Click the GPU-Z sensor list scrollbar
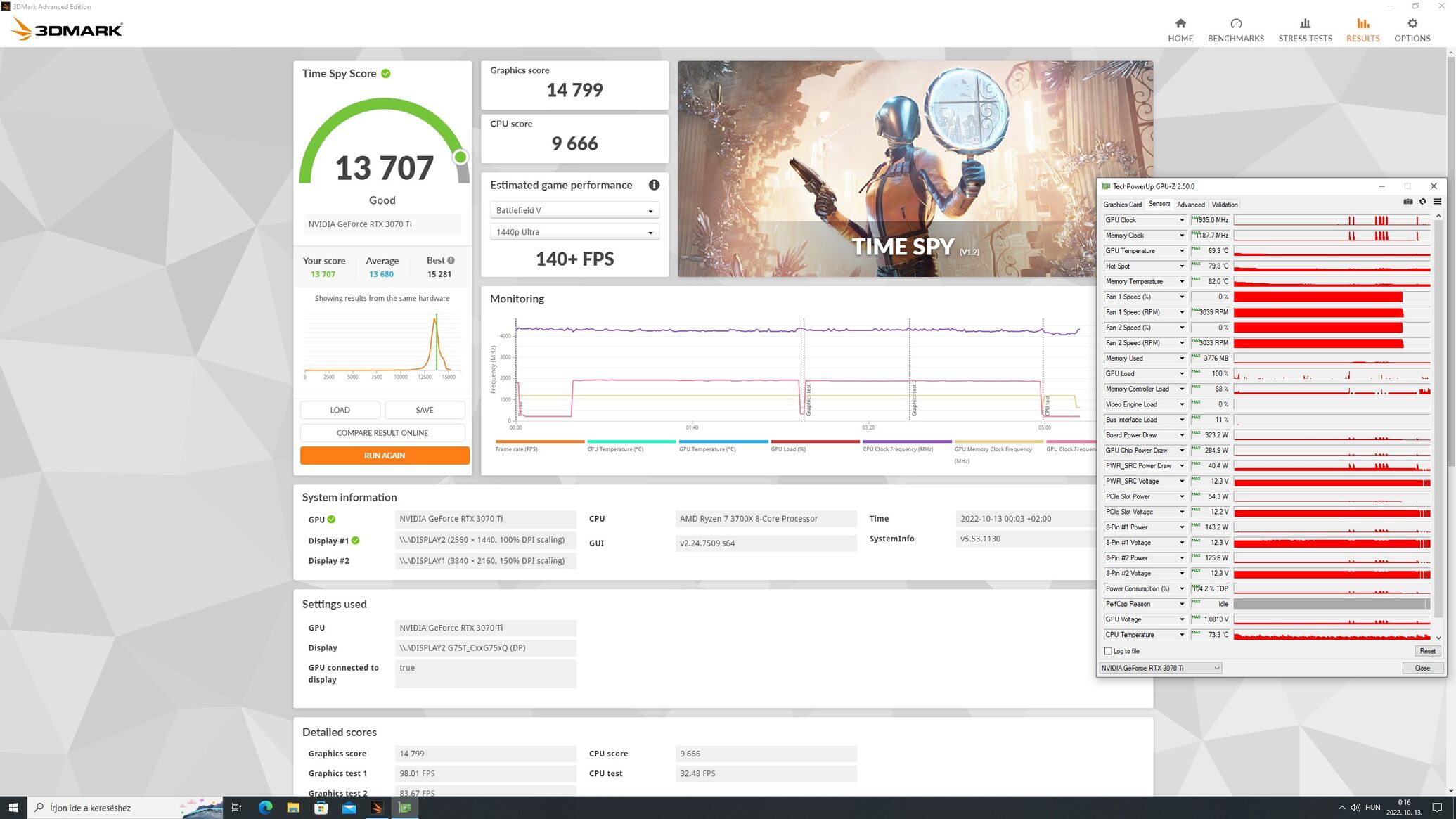The width and height of the screenshot is (1456, 819). (x=1438, y=422)
